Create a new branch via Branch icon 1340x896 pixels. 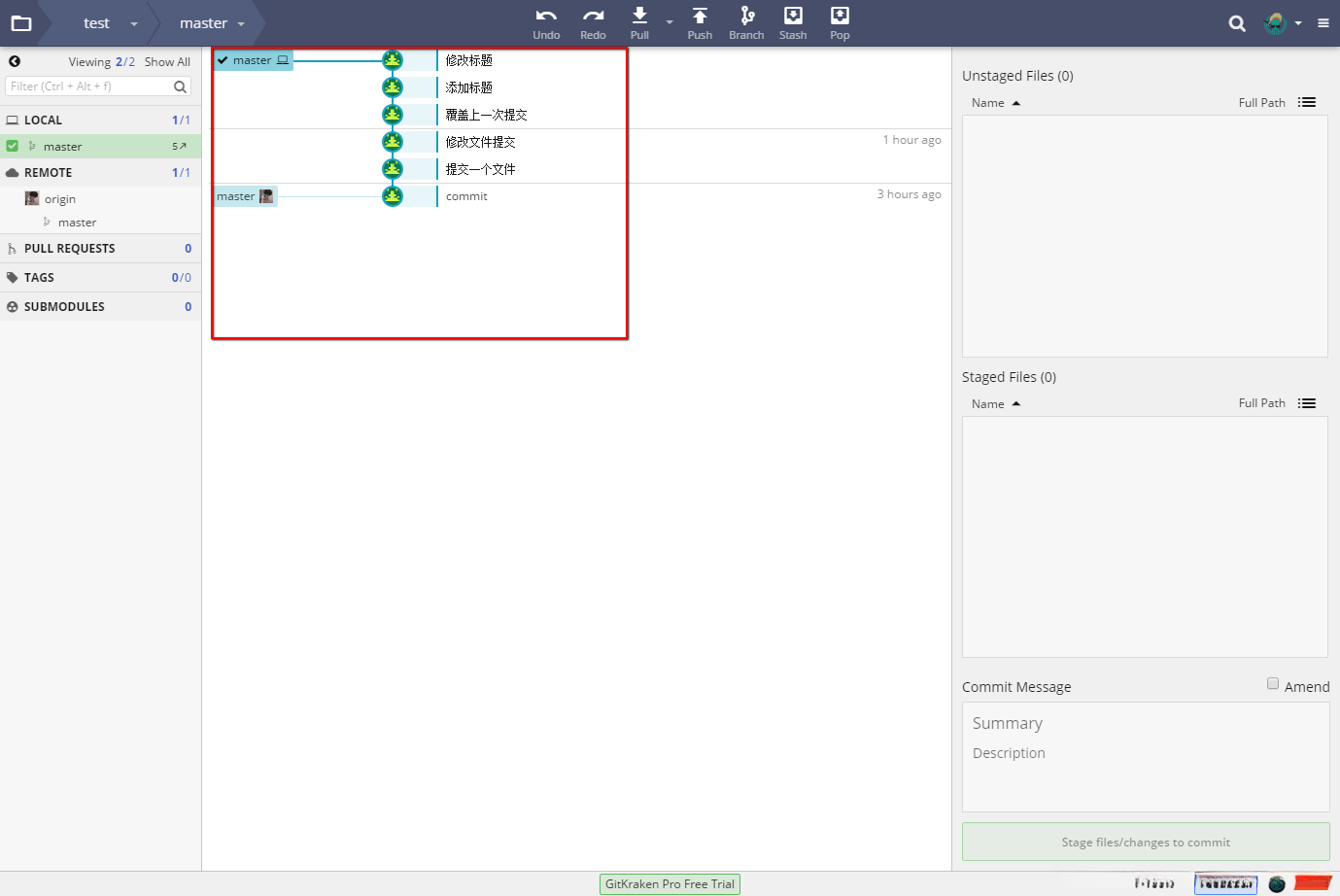click(x=746, y=16)
